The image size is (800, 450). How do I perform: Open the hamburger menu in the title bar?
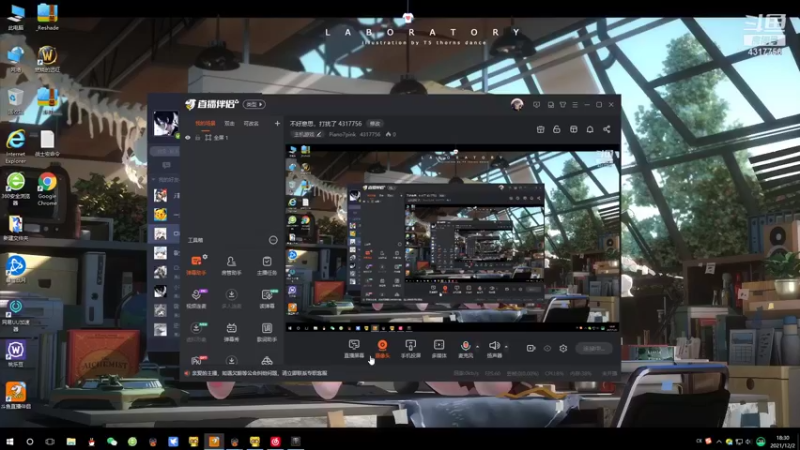pos(575,105)
